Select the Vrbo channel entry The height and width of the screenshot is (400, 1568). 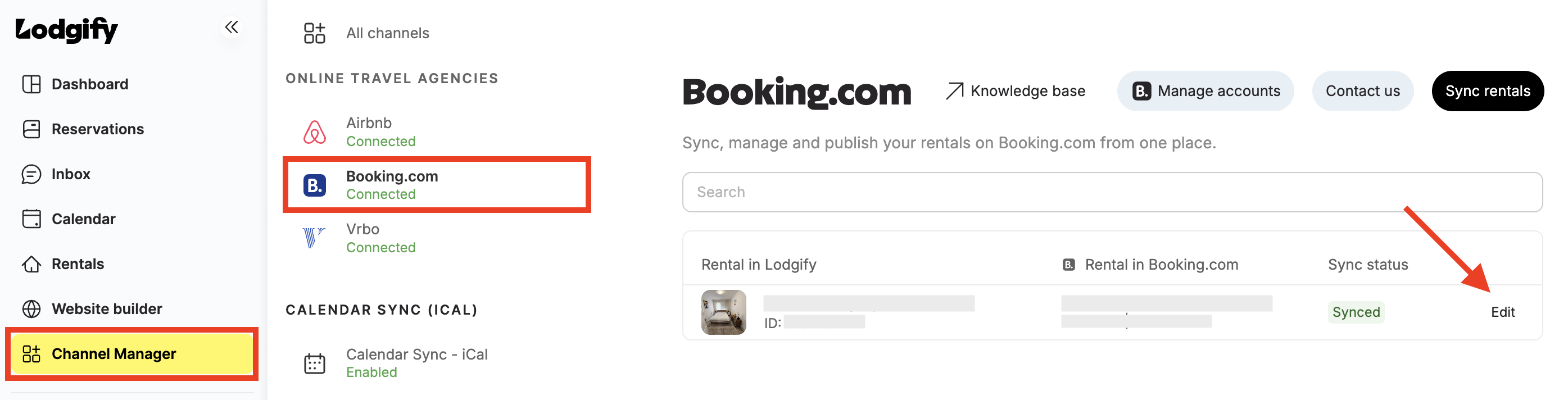click(x=437, y=238)
